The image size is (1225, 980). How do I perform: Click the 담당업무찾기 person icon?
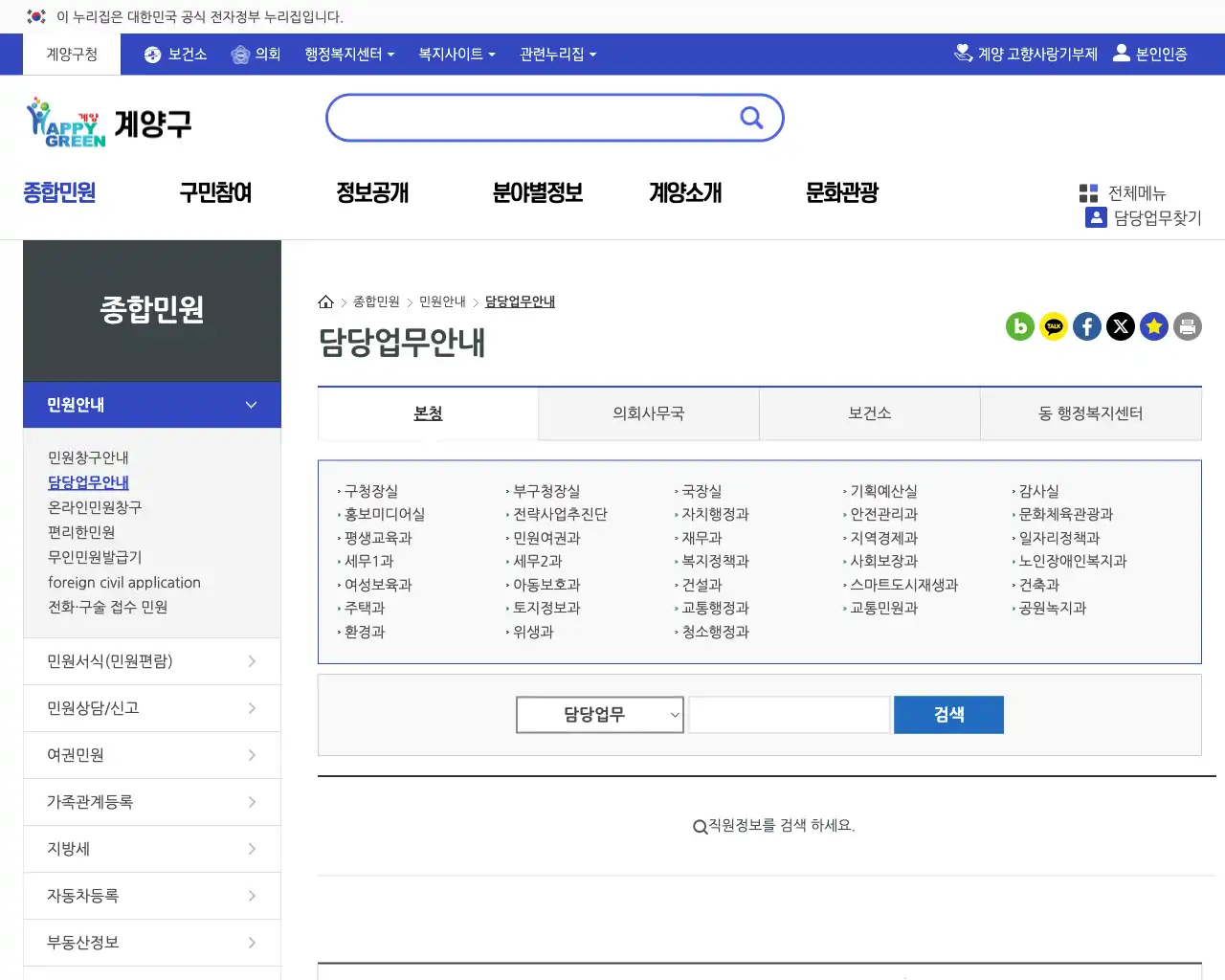click(x=1096, y=218)
